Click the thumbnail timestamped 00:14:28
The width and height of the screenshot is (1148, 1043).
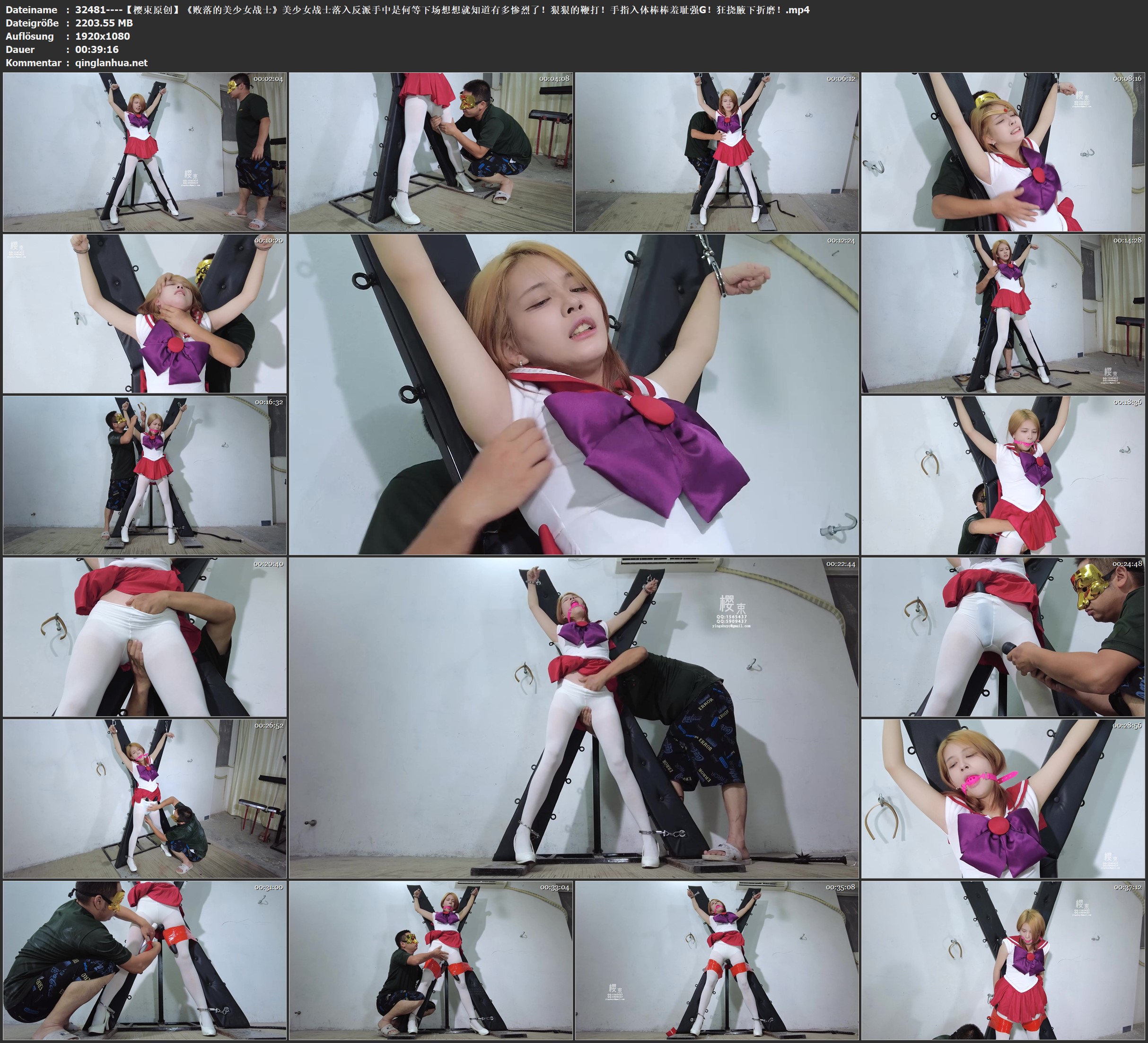[x=1003, y=313]
